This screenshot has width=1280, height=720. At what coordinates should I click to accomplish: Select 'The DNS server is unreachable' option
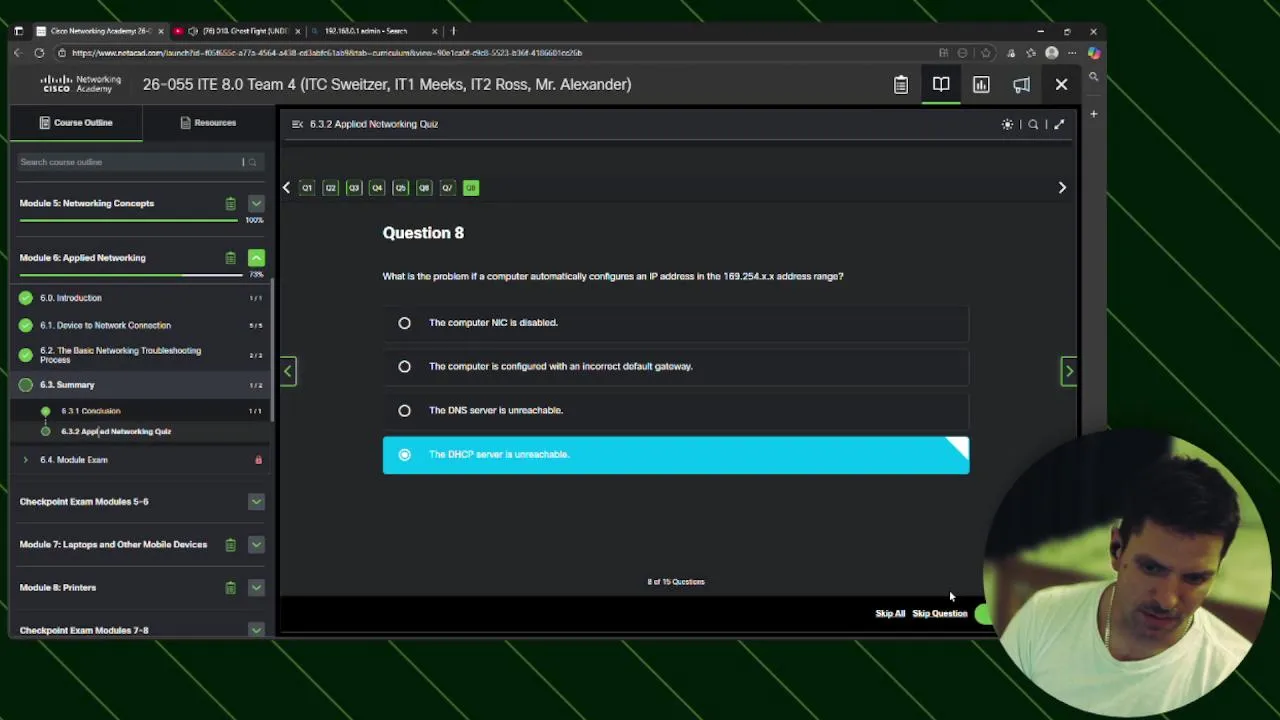point(676,410)
